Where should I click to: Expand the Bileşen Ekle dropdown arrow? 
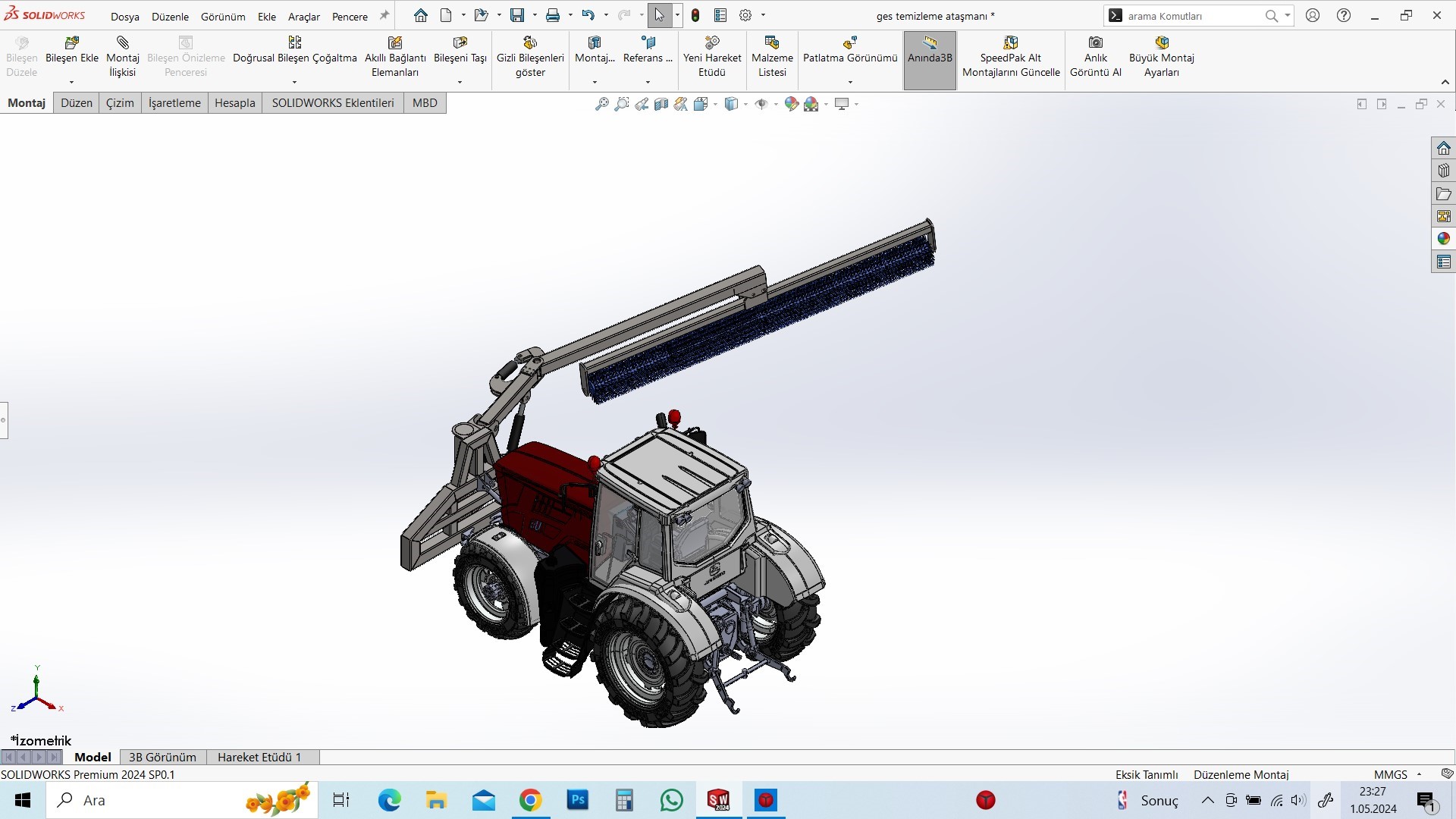[72, 82]
